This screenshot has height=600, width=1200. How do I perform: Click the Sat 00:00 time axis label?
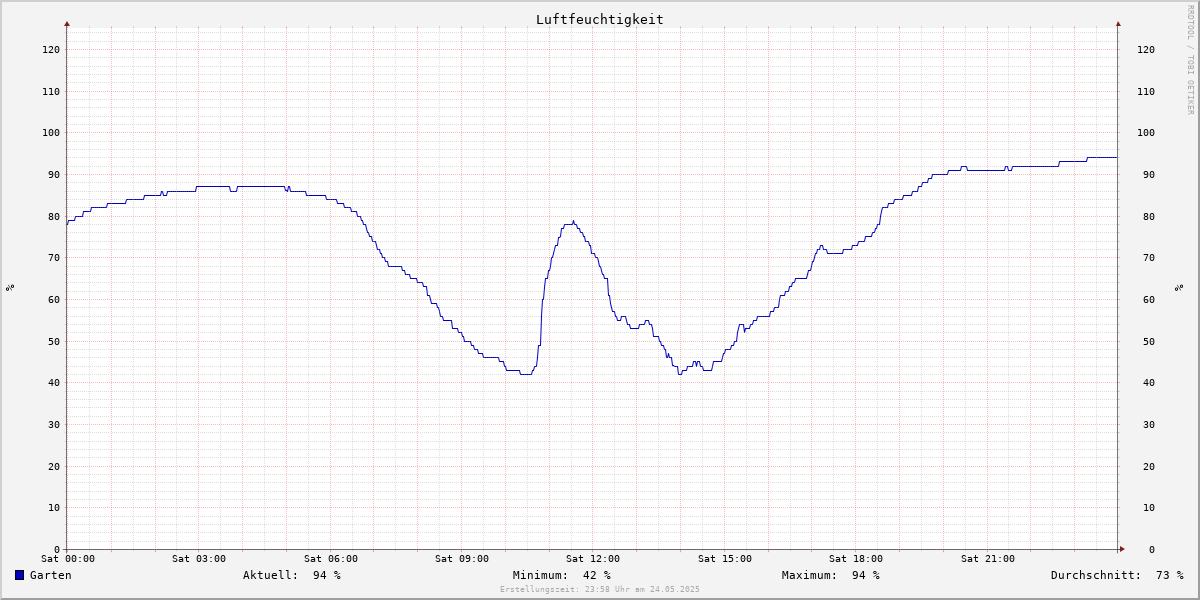click(68, 559)
